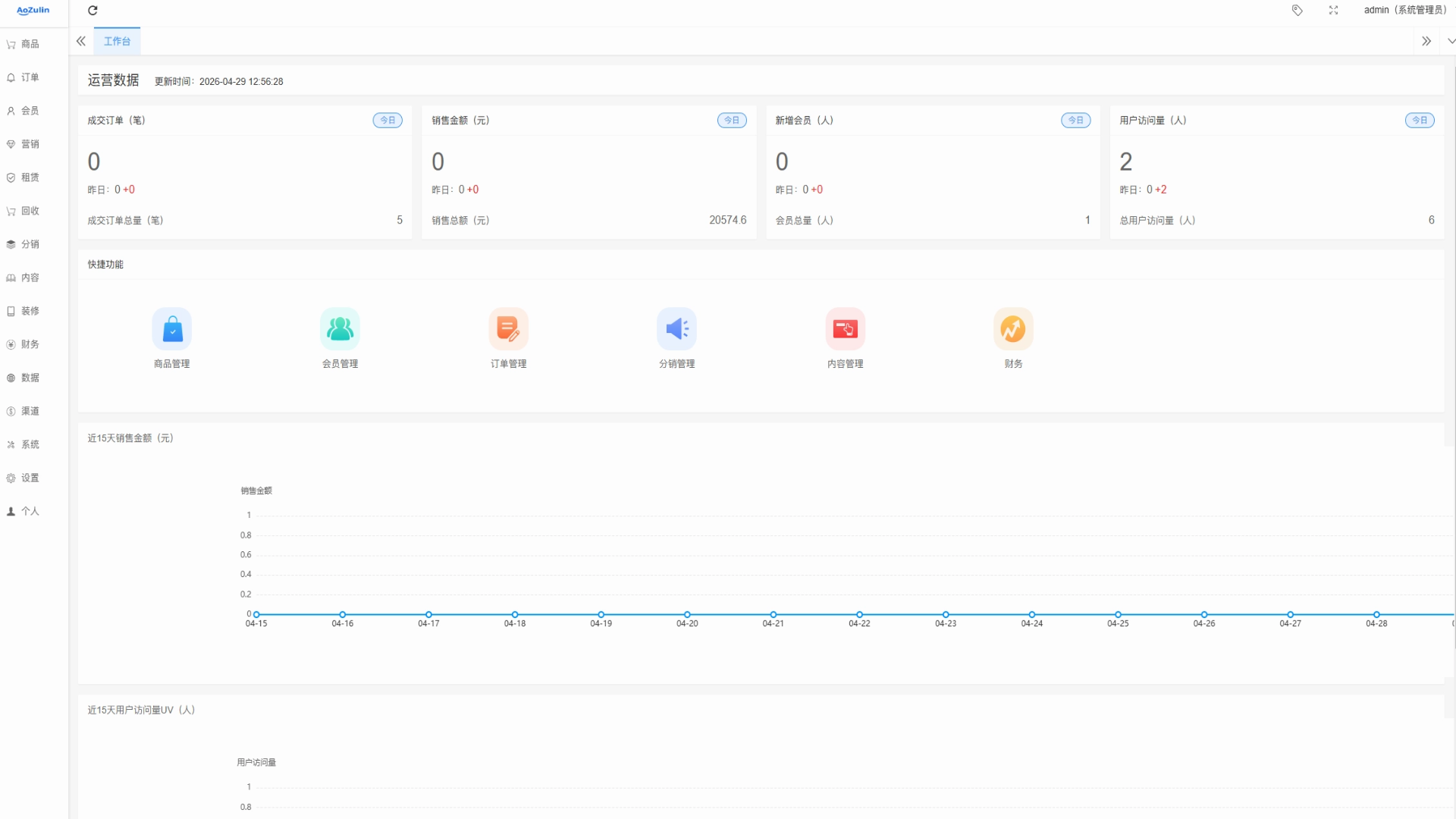The image size is (1456, 819).
Task: Open the admin (系统管理员) user menu
Action: click(x=1404, y=11)
